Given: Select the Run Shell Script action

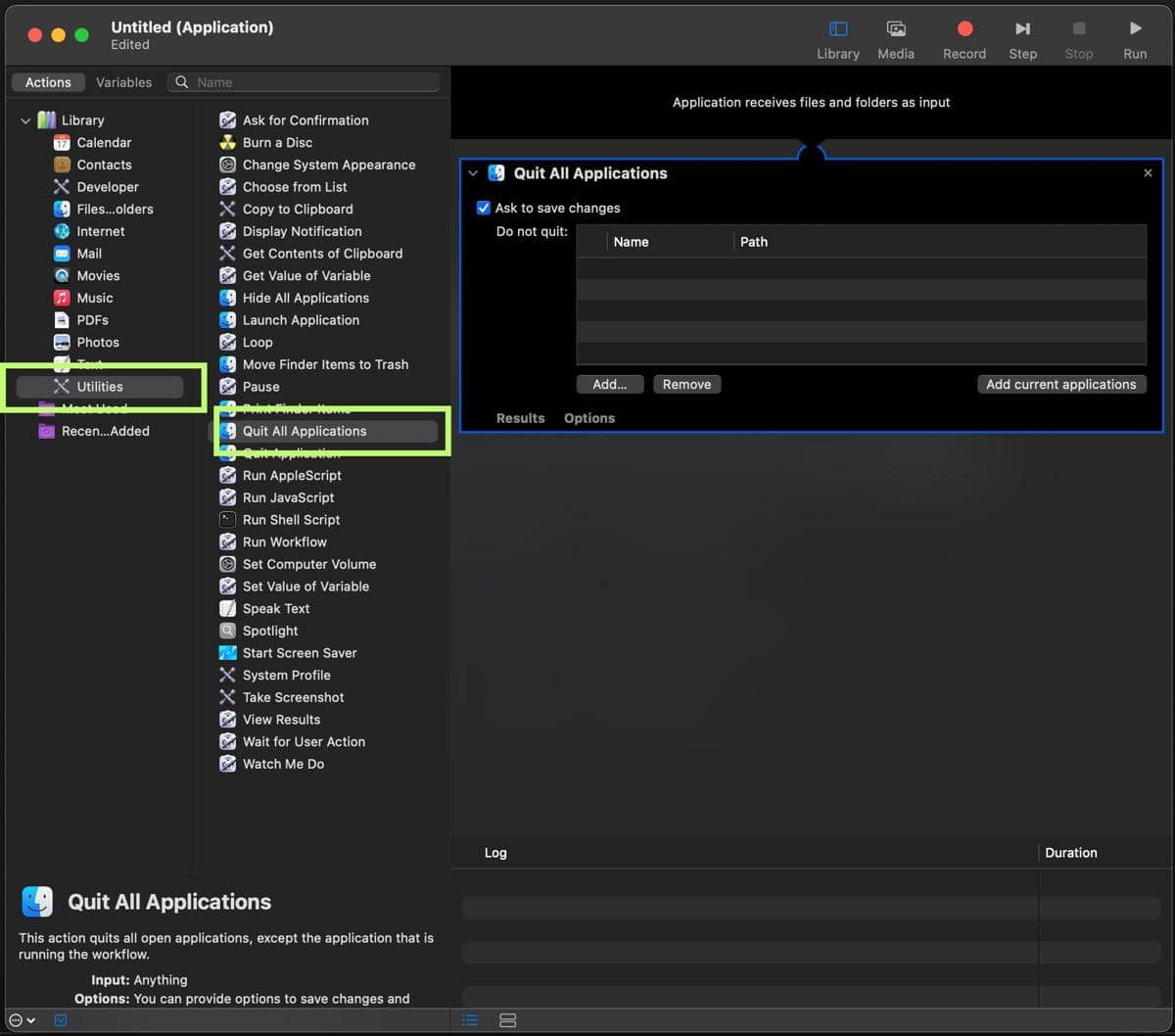Looking at the screenshot, I should coord(291,520).
